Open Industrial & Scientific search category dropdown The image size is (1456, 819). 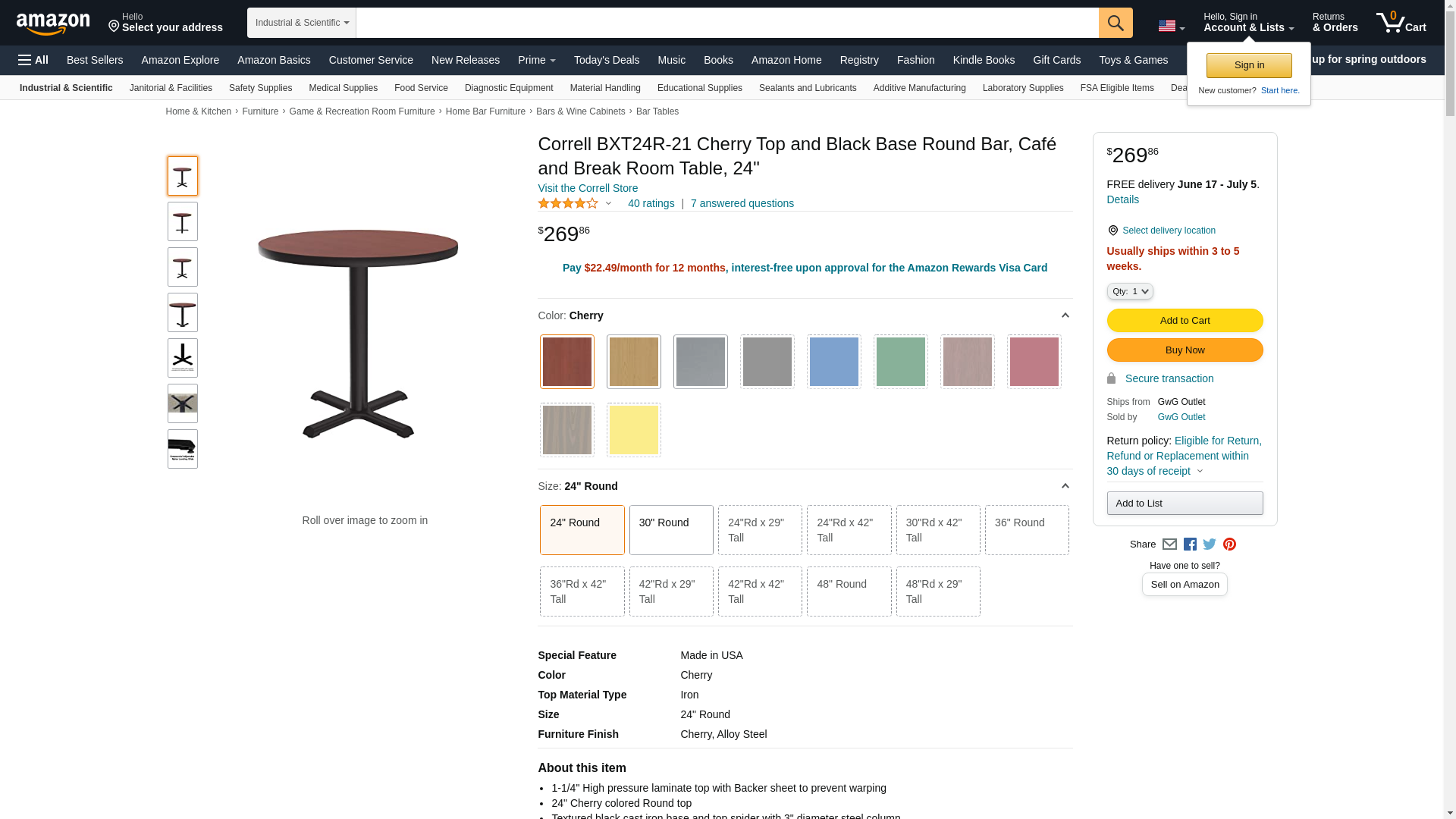pos(302,23)
